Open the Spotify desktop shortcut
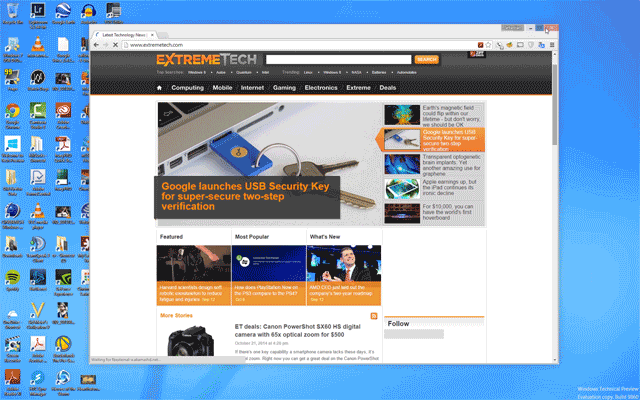The height and width of the screenshot is (400, 640). [13, 280]
